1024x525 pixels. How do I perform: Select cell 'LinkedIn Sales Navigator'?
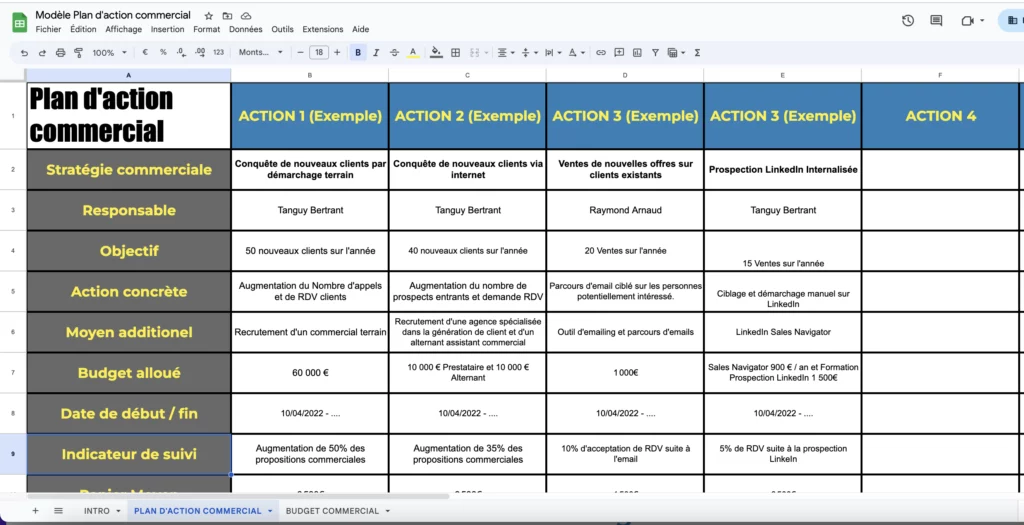click(782, 332)
